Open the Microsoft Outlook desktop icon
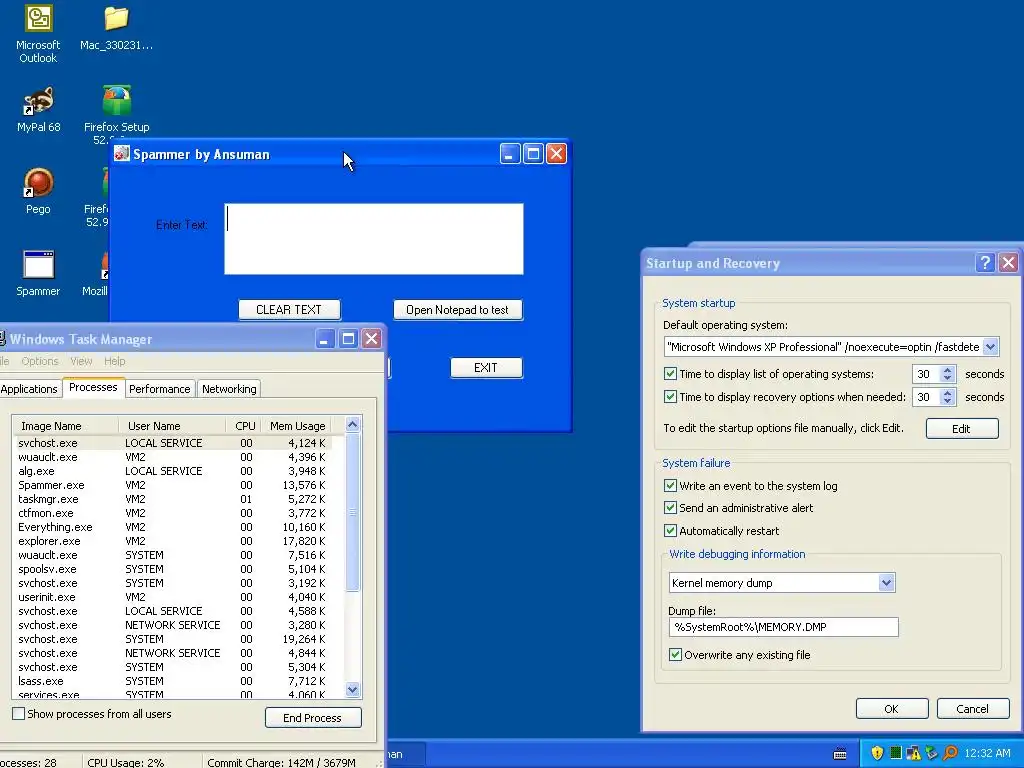This screenshot has width=1024, height=768. pos(38,34)
